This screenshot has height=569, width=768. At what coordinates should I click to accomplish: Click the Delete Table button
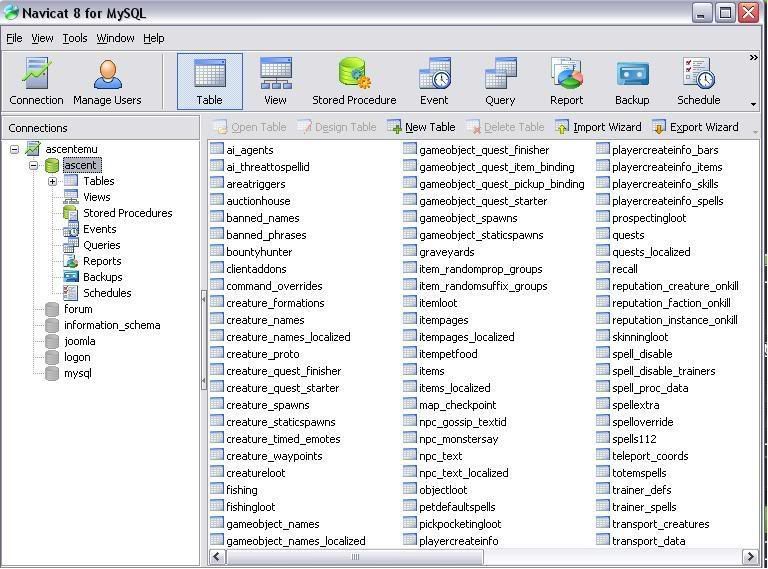505,127
